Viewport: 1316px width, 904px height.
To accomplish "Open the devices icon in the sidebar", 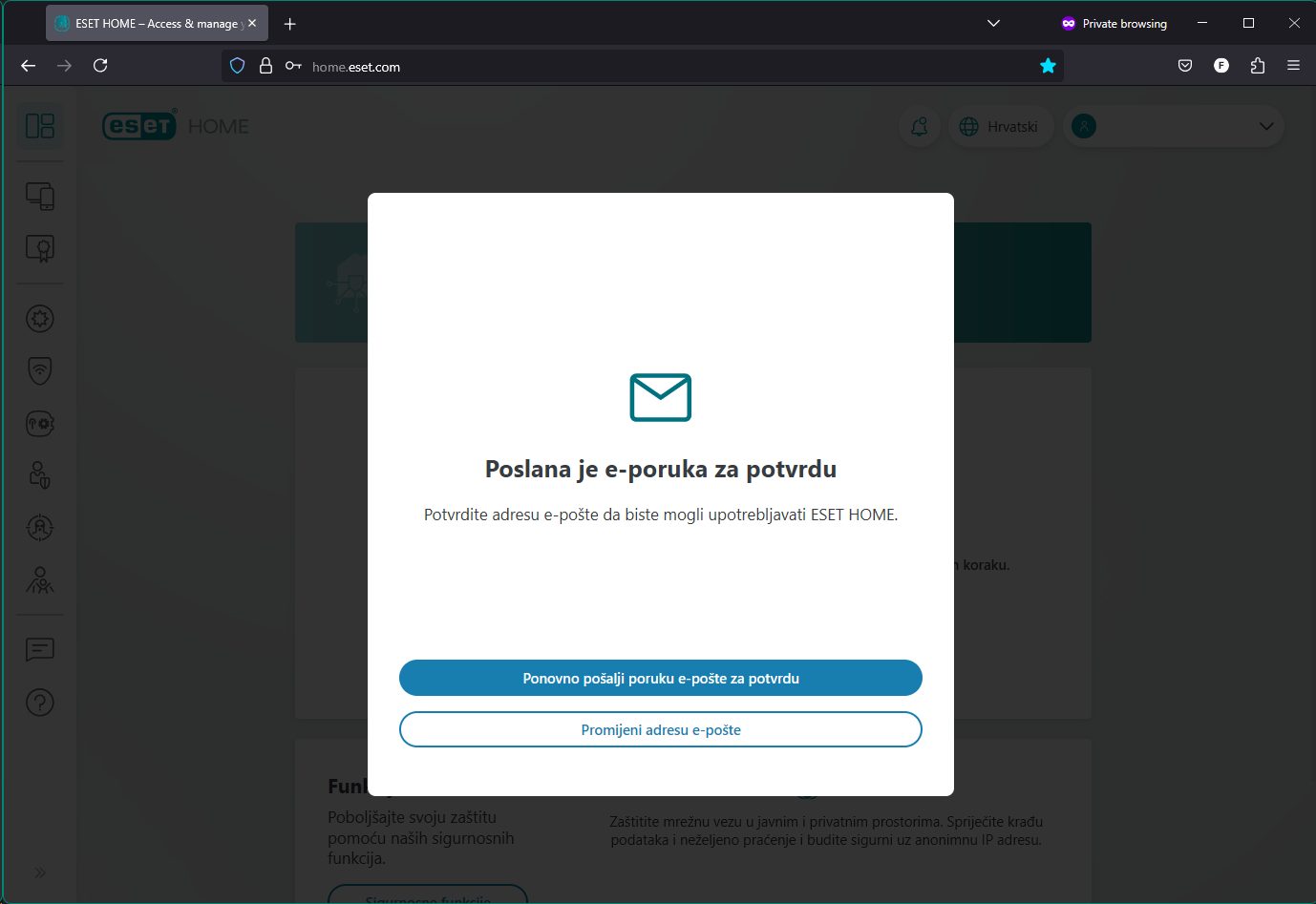I will pos(40,197).
